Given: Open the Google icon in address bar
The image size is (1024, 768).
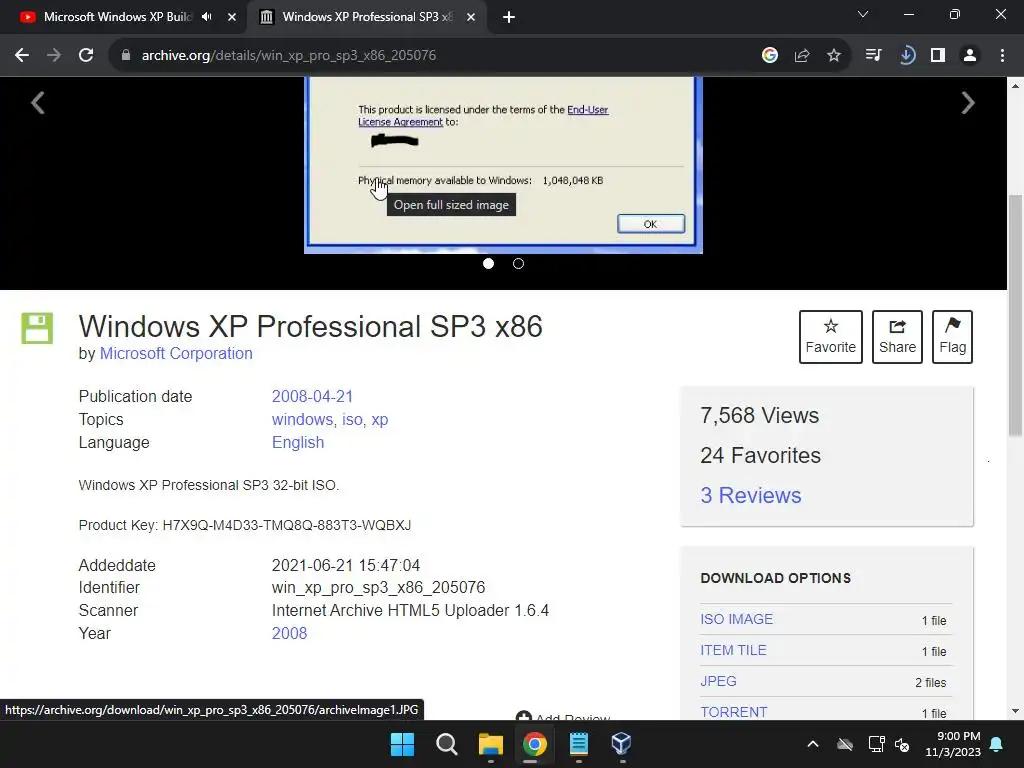Looking at the screenshot, I should pos(770,56).
